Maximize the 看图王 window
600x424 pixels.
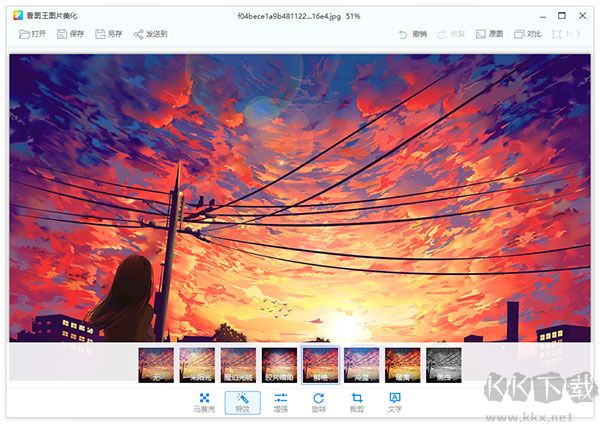click(562, 16)
